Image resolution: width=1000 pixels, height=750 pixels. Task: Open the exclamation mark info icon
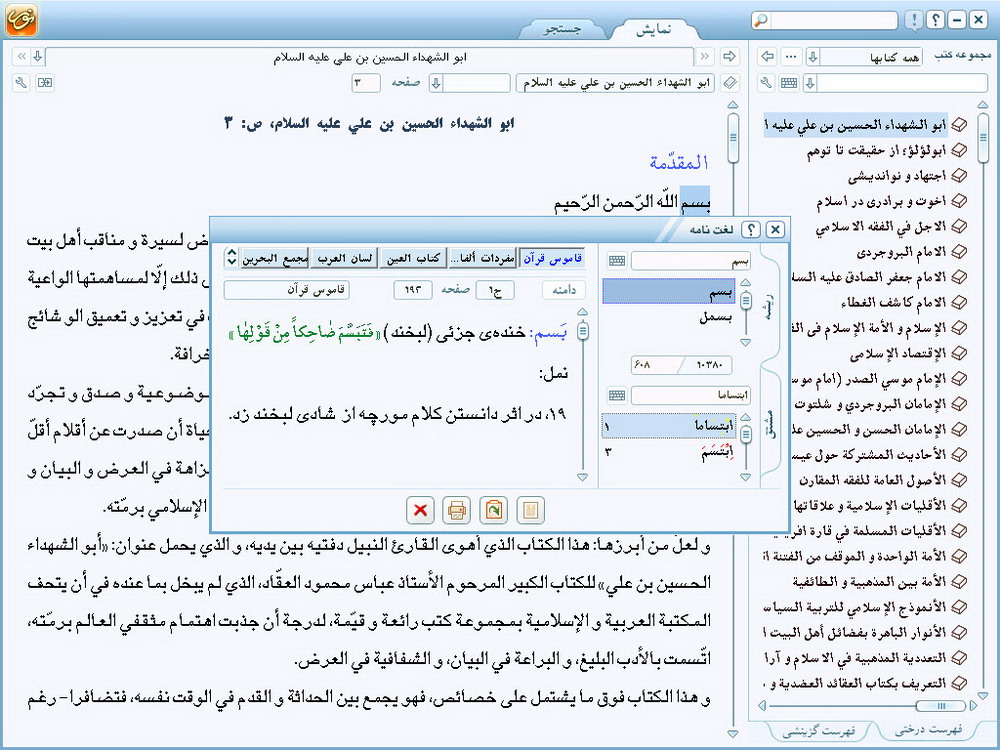(x=913, y=20)
